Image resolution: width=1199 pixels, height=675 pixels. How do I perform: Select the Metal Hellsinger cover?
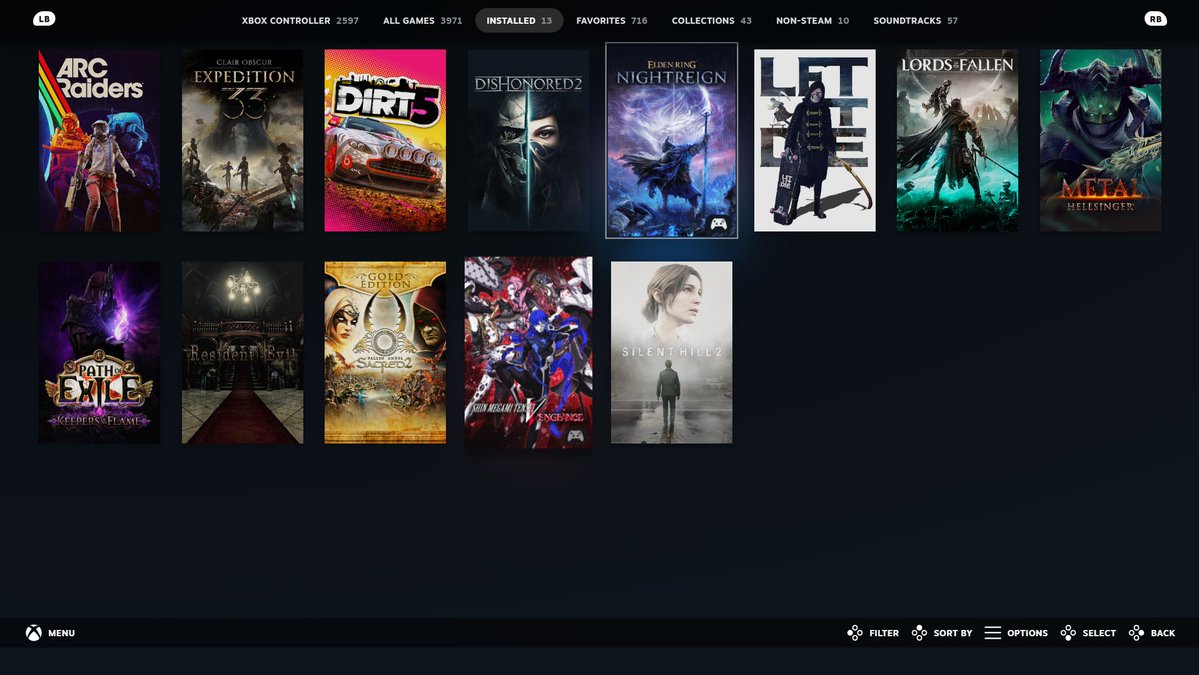(1100, 141)
